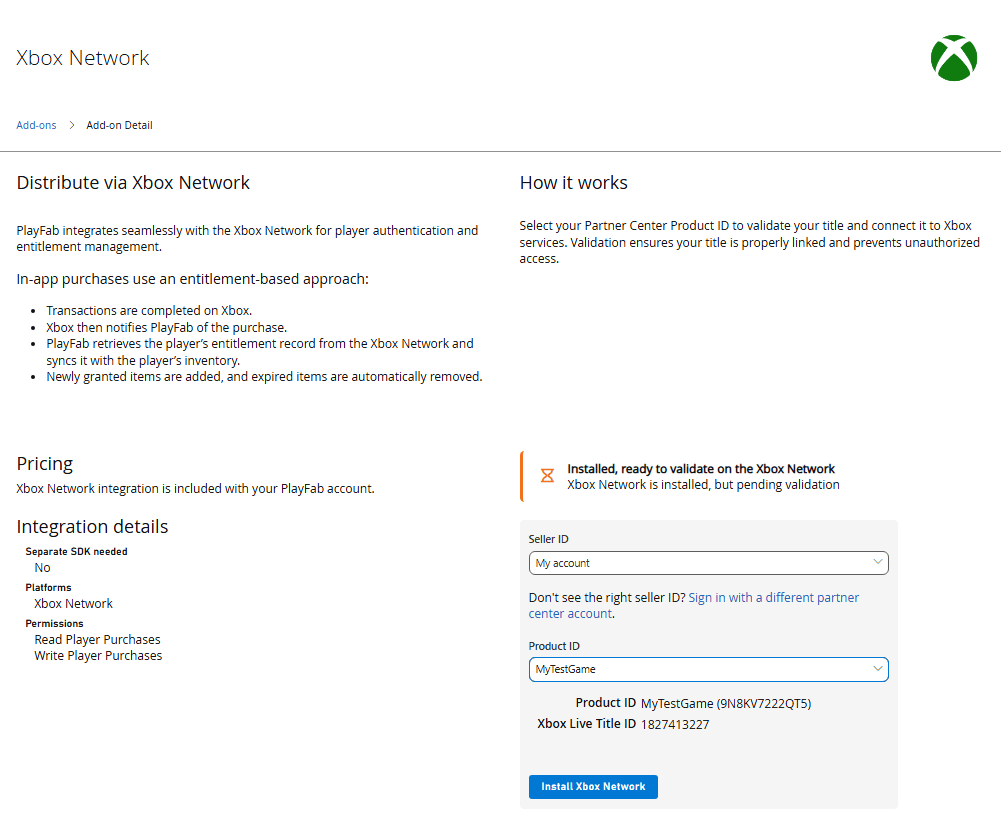Open the Seller ID dropdown showing My account
Viewport: 1001px width, 815px height.
tap(709, 563)
